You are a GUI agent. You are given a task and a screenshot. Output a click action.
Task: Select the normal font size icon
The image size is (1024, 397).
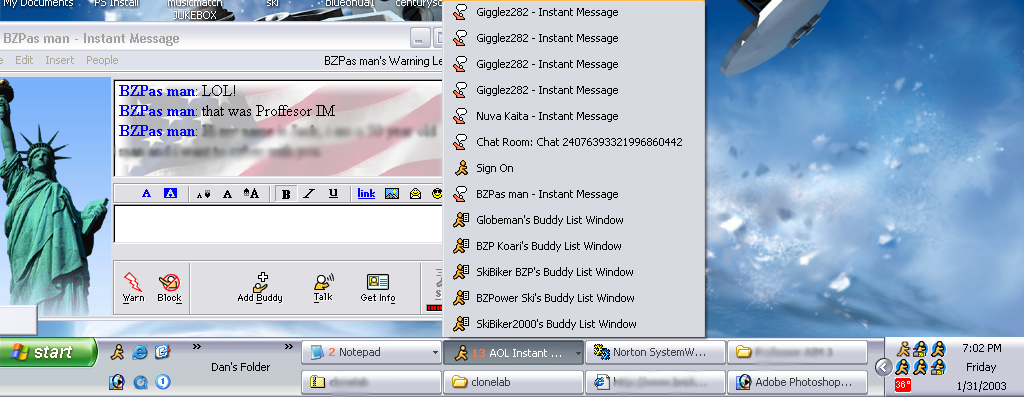point(227,194)
